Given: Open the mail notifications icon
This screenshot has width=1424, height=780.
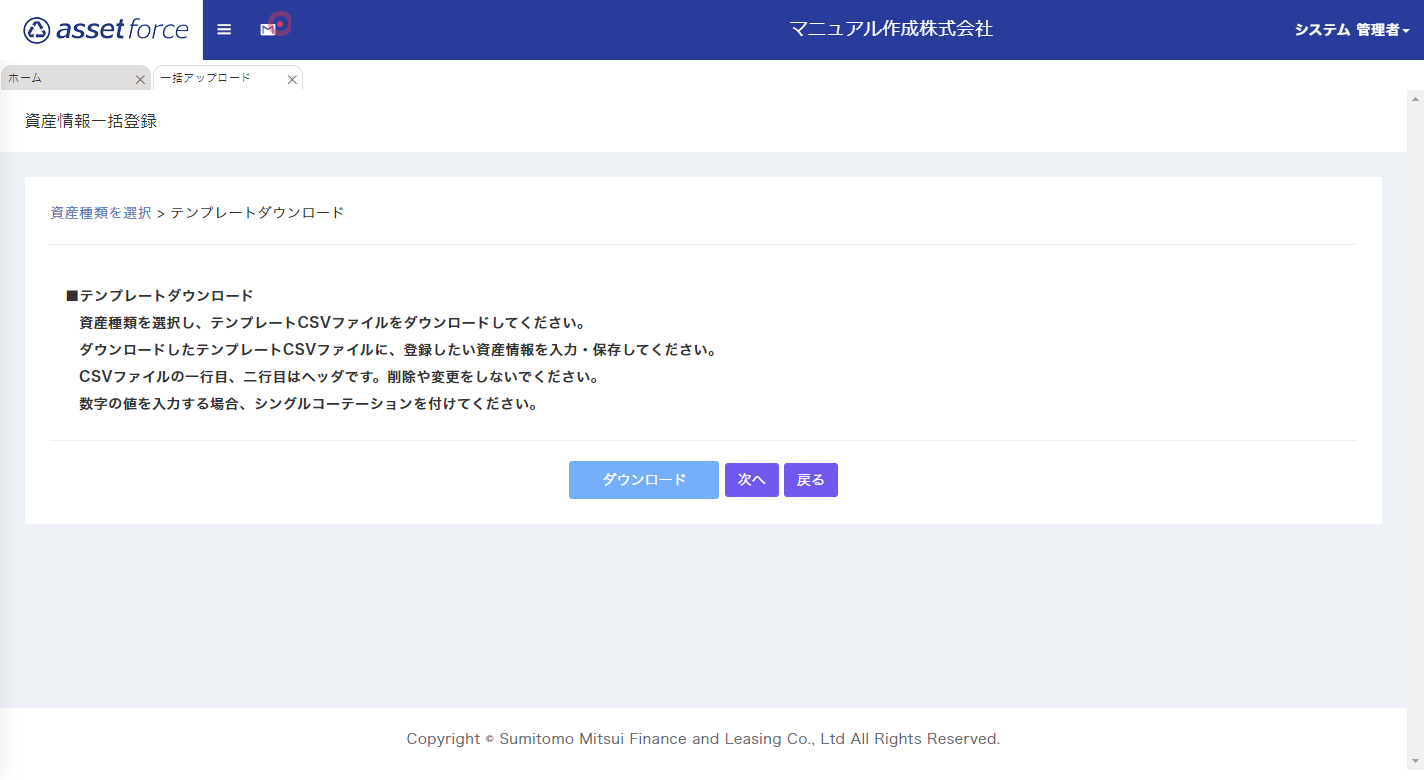Looking at the screenshot, I should (x=268, y=30).
